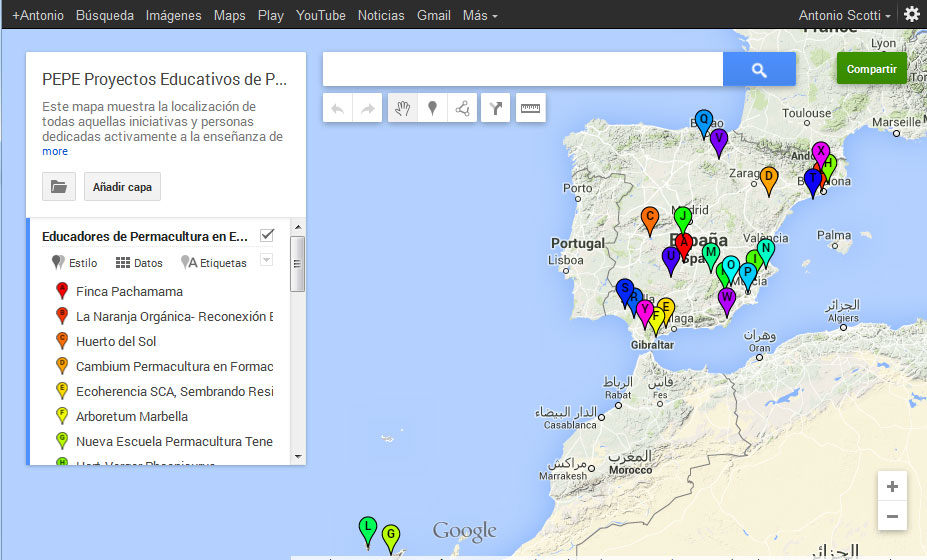Toggle Educadores de Permacultura layer checkbox
Viewport: 927px width, 560px height.
pos(267,235)
